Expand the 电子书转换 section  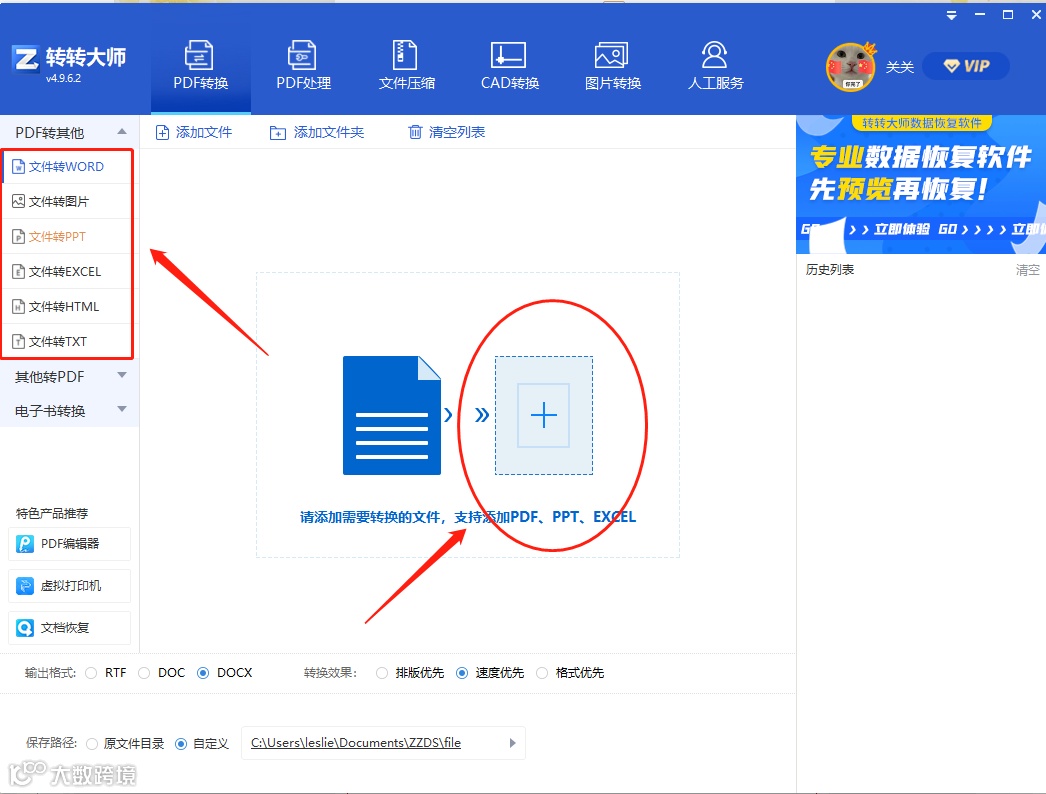pyautogui.click(x=69, y=411)
